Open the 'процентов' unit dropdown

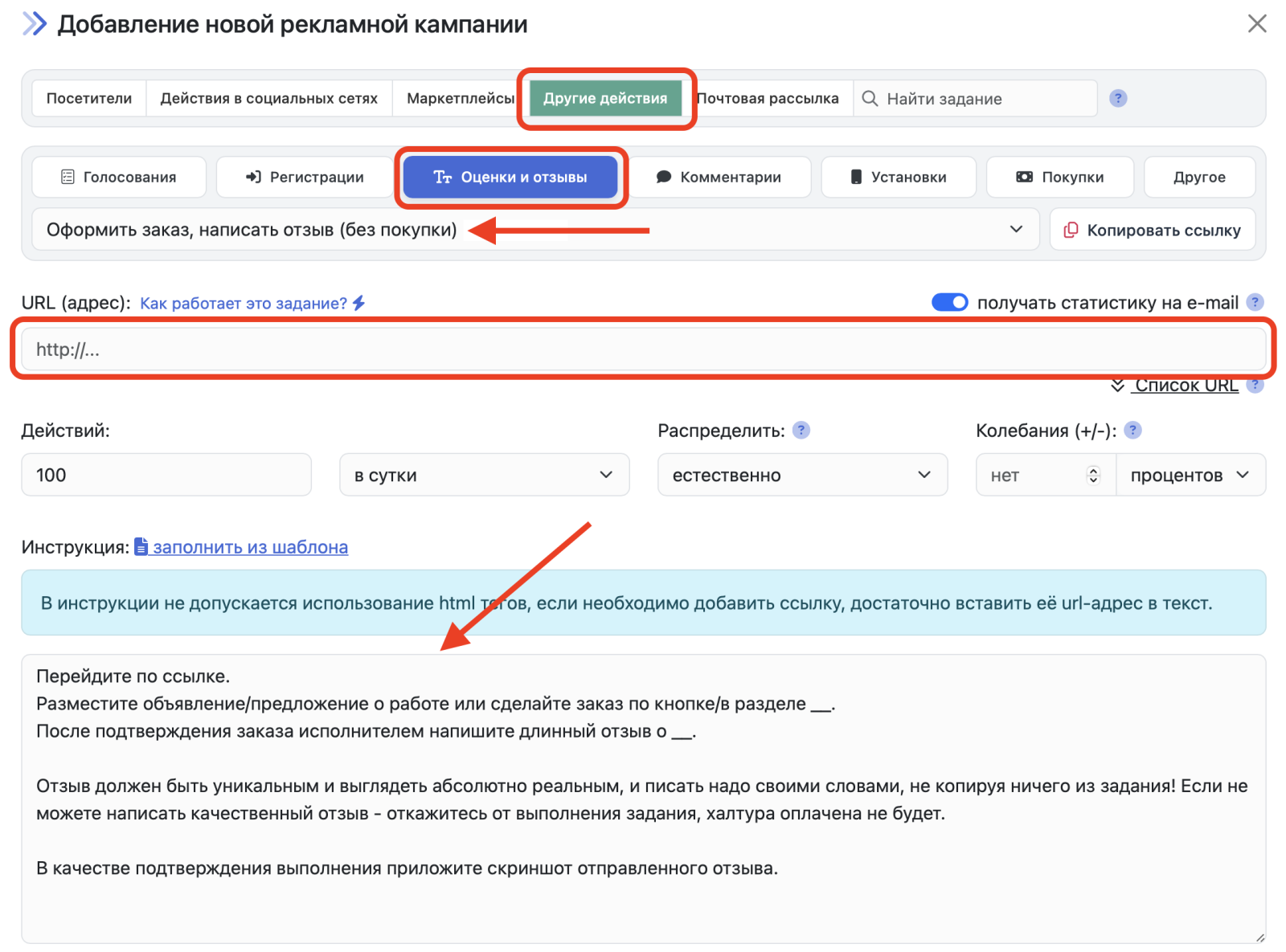(x=1190, y=475)
